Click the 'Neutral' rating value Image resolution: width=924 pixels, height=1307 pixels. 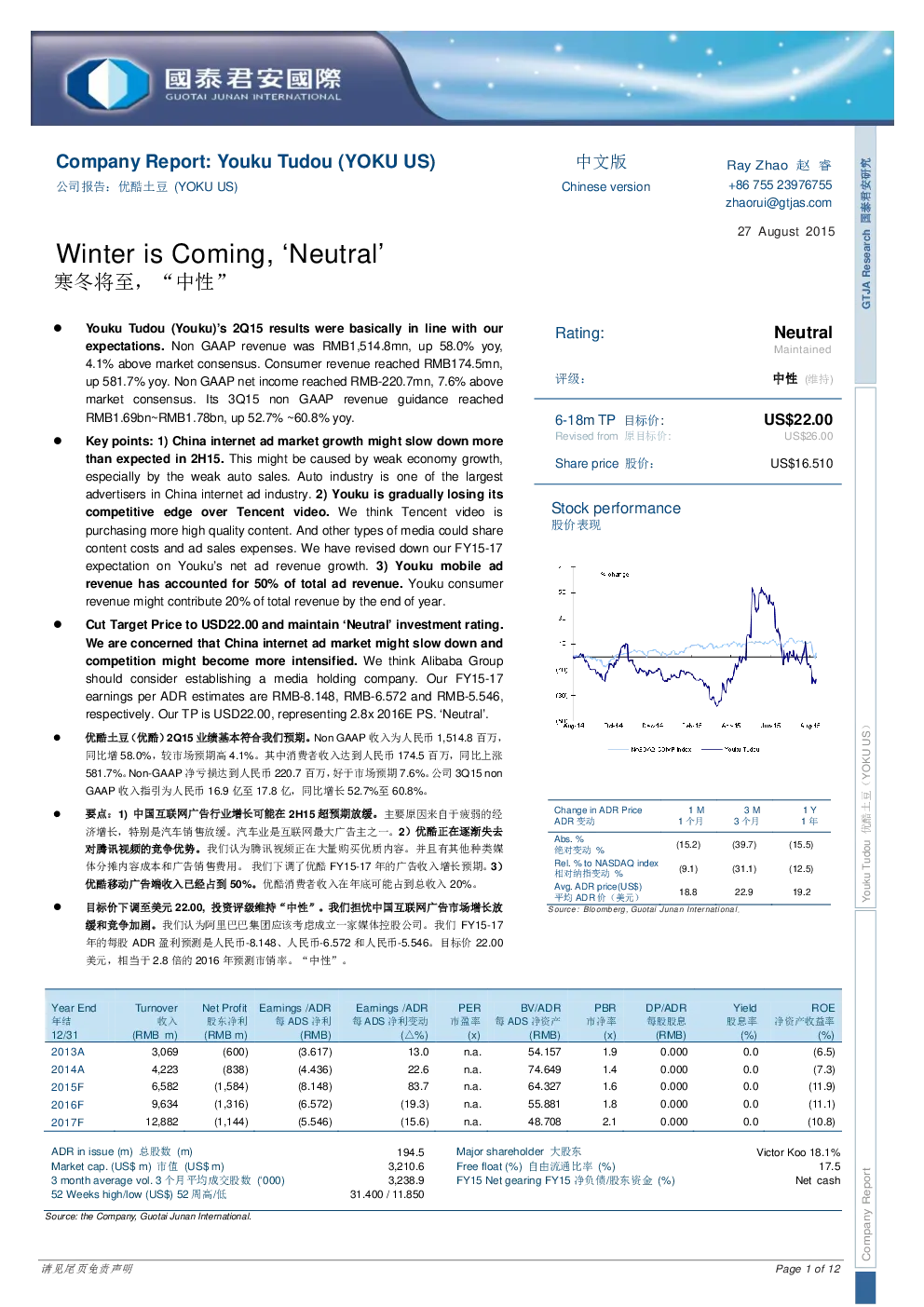point(803,333)
